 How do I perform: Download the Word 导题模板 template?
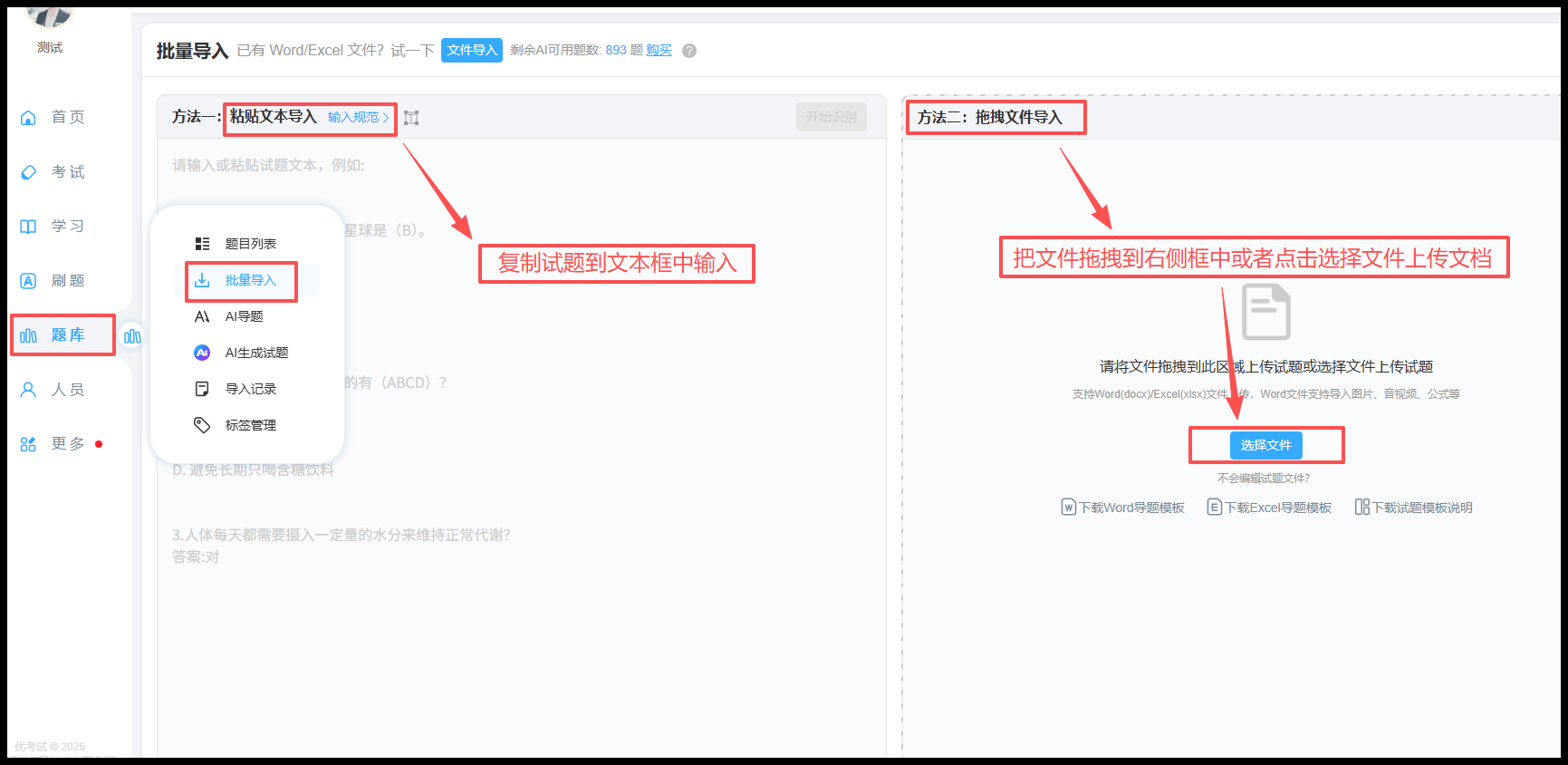[x=1123, y=508]
